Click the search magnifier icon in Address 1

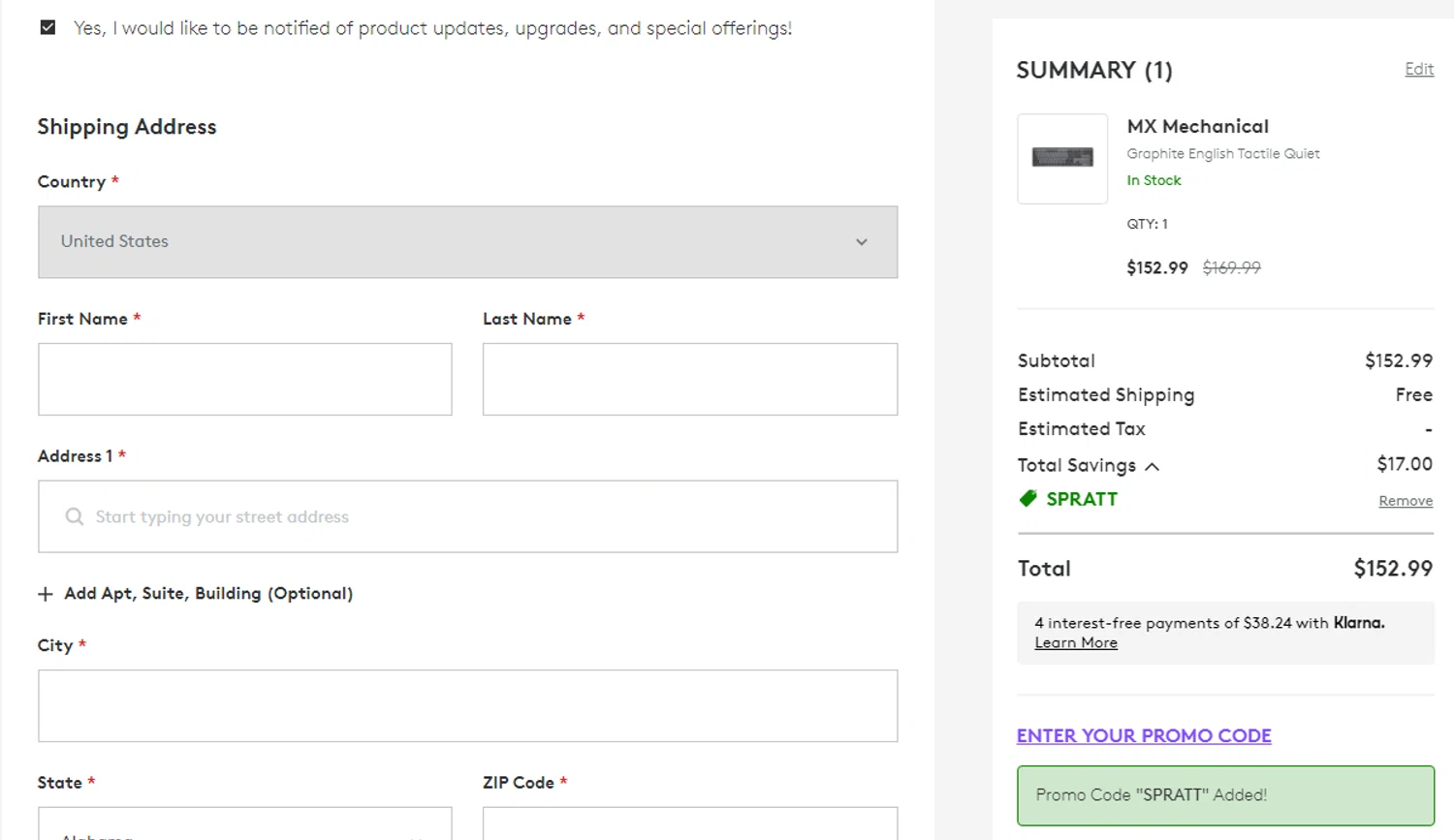74,516
